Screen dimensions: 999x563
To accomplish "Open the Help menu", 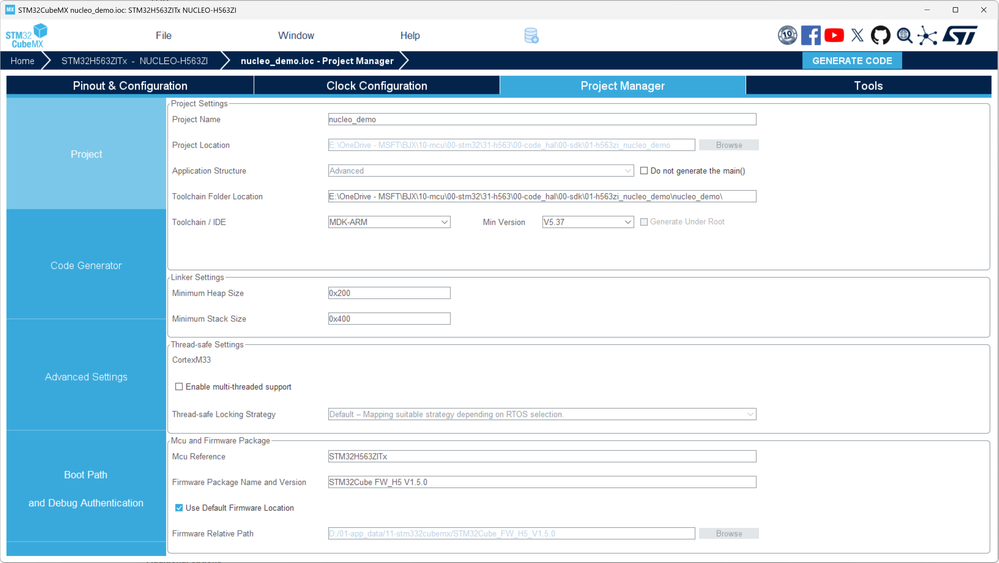I will coord(410,36).
